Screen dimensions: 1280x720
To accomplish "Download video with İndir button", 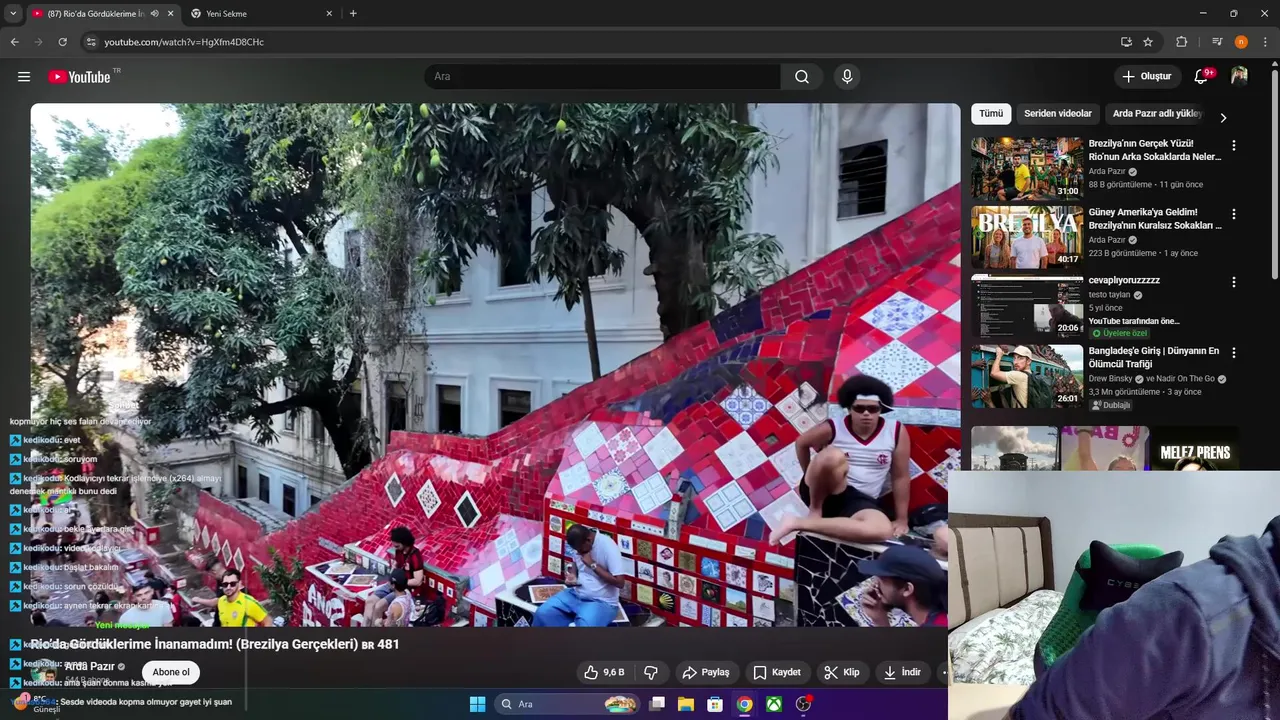I will click(x=902, y=672).
